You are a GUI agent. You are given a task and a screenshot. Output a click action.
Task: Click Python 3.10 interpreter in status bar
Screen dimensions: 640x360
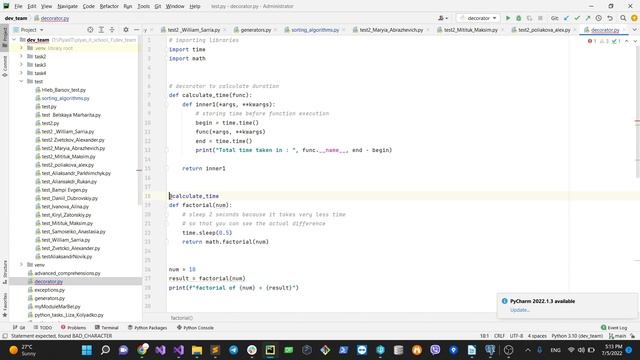tap(577, 336)
